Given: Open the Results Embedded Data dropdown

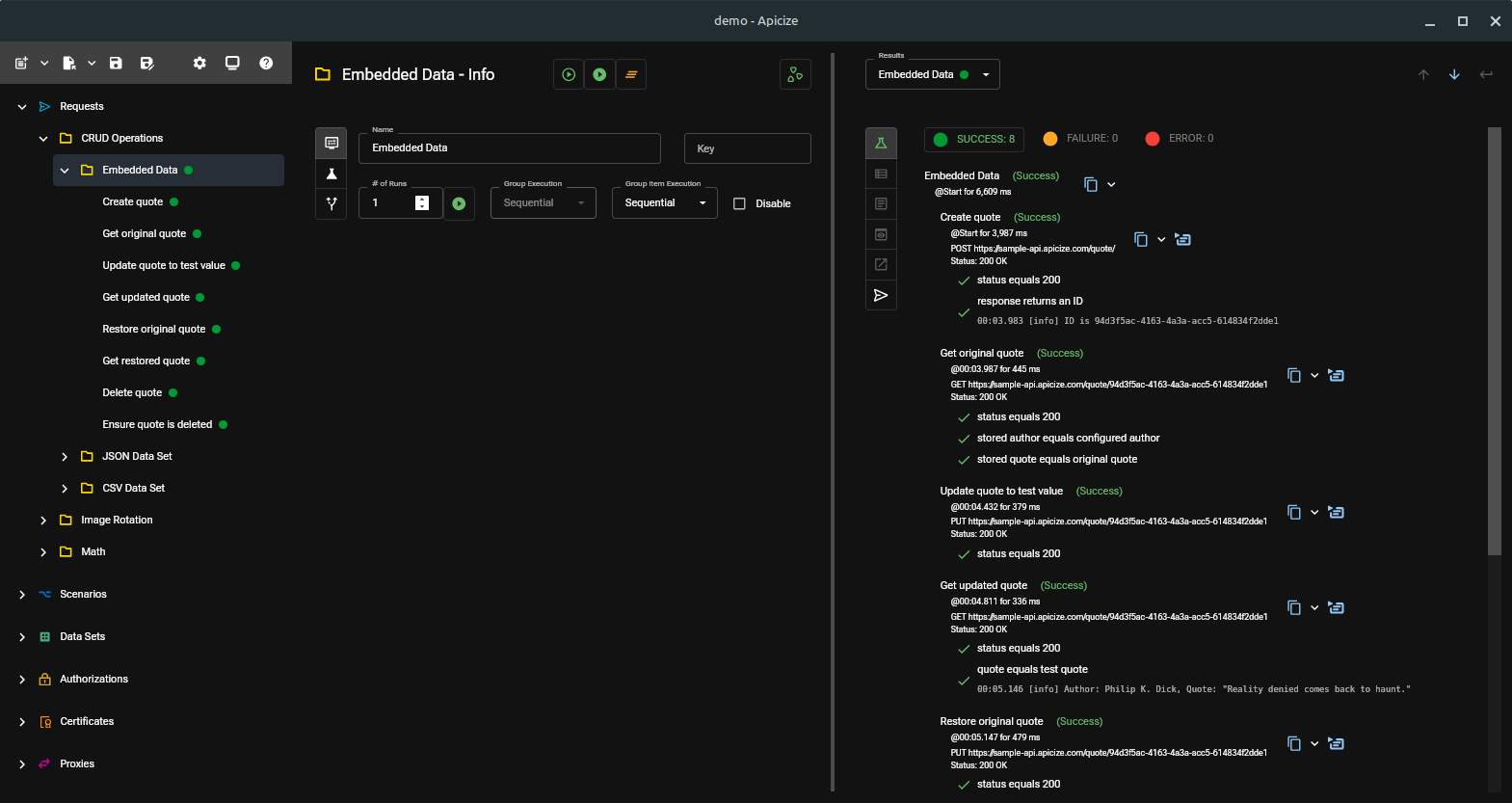Looking at the screenshot, I should pos(933,74).
